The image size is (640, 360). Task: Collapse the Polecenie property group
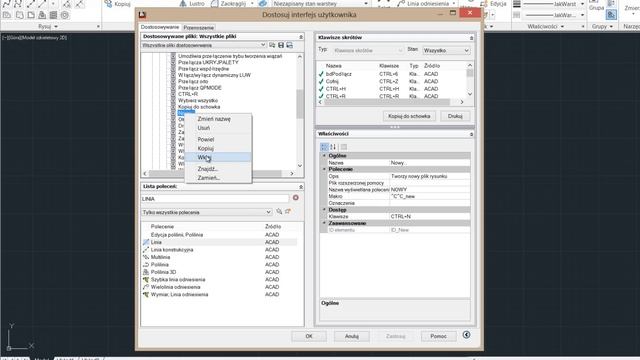(324, 169)
